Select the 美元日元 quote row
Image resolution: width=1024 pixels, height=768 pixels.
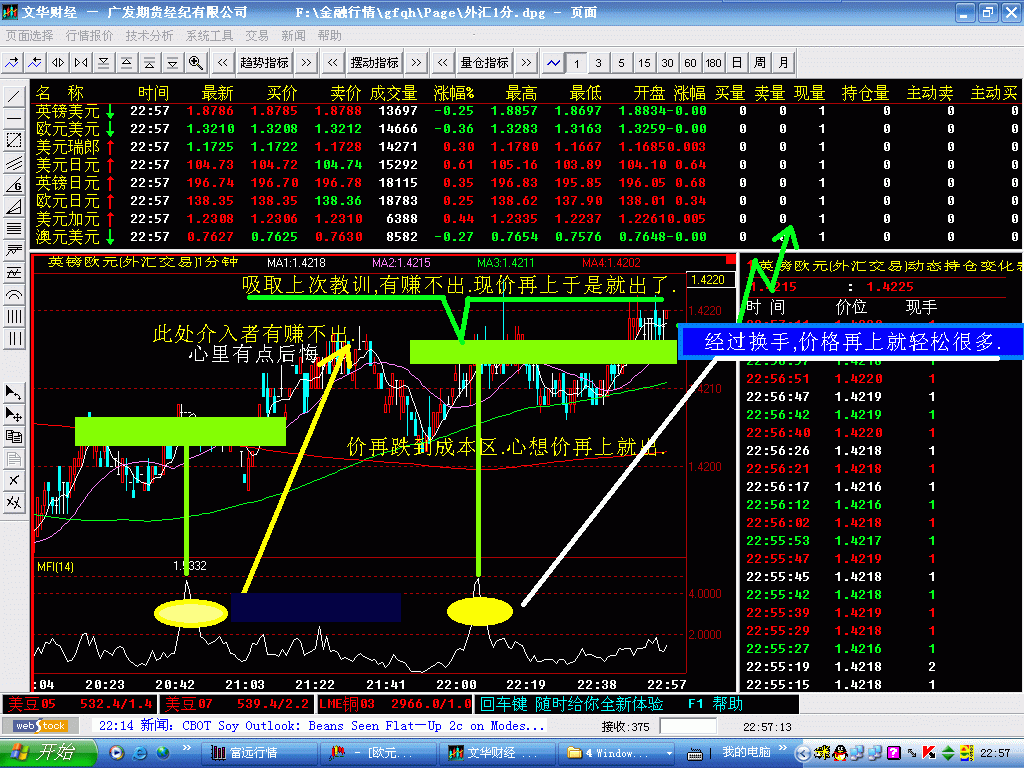[526, 165]
